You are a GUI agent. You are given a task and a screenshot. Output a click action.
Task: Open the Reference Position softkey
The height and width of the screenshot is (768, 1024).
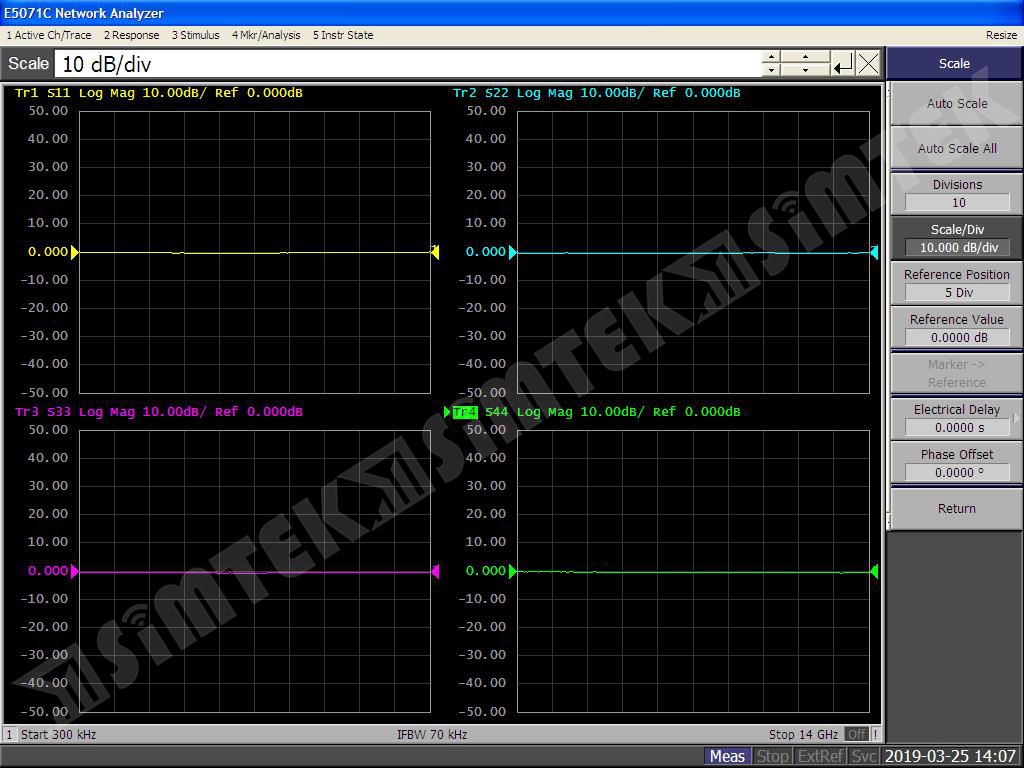(956, 283)
